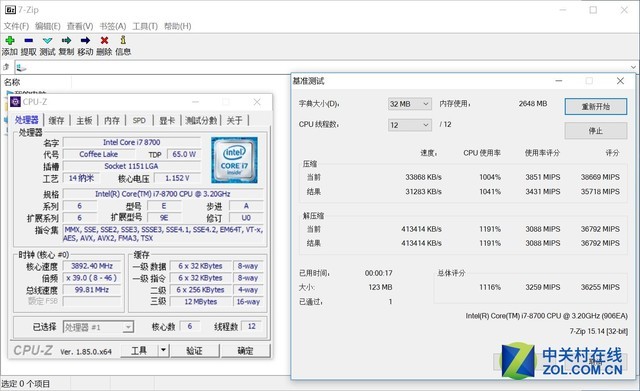
Task: Click the Info (信息) toolbar icon
Action: click(123, 40)
